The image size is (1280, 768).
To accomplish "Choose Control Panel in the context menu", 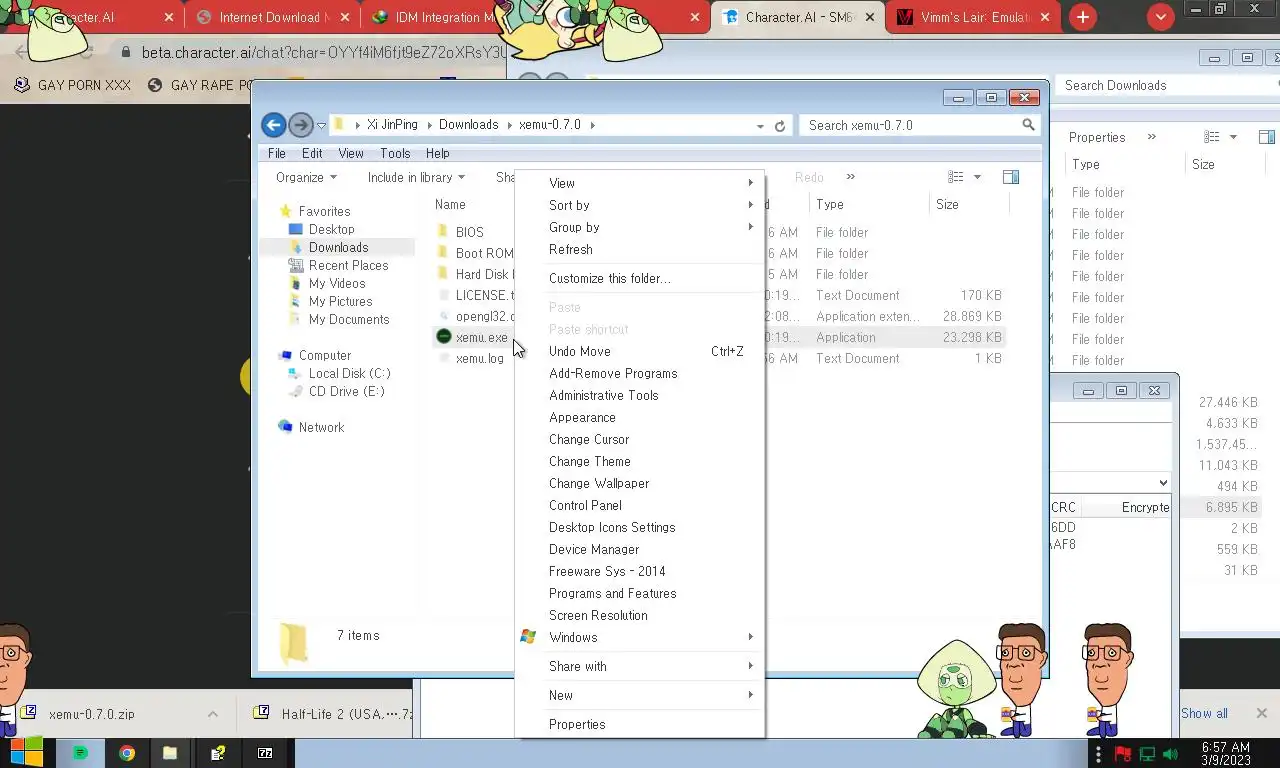I will 640,505.
